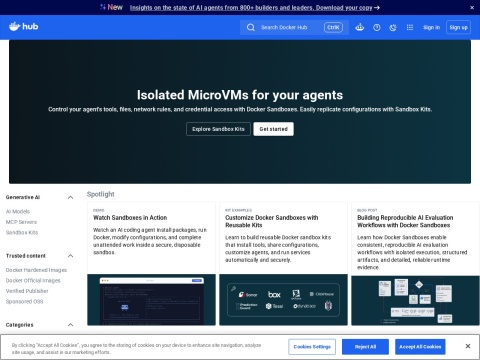Click the evaluation workflow diagram thumbnail

(x=415, y=300)
